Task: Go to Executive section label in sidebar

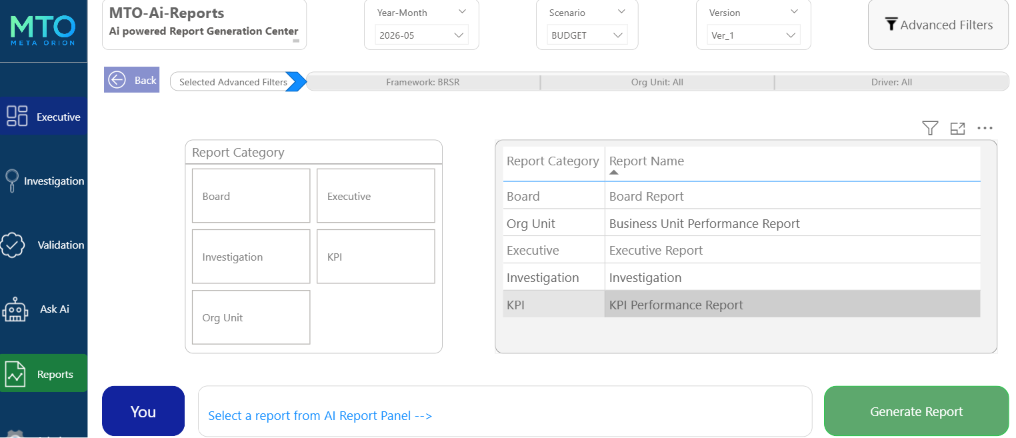Action: click(58, 117)
